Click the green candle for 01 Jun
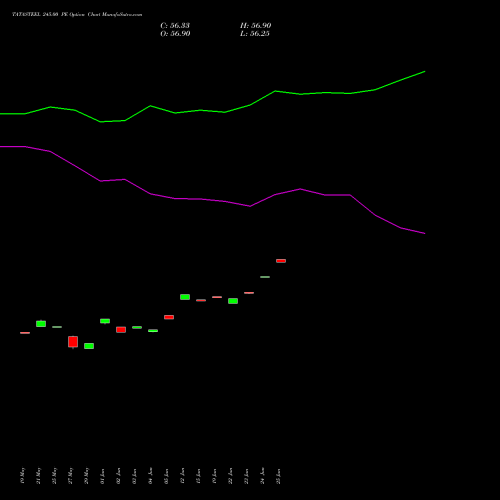The height and width of the screenshot is (500, 500). coord(105,321)
